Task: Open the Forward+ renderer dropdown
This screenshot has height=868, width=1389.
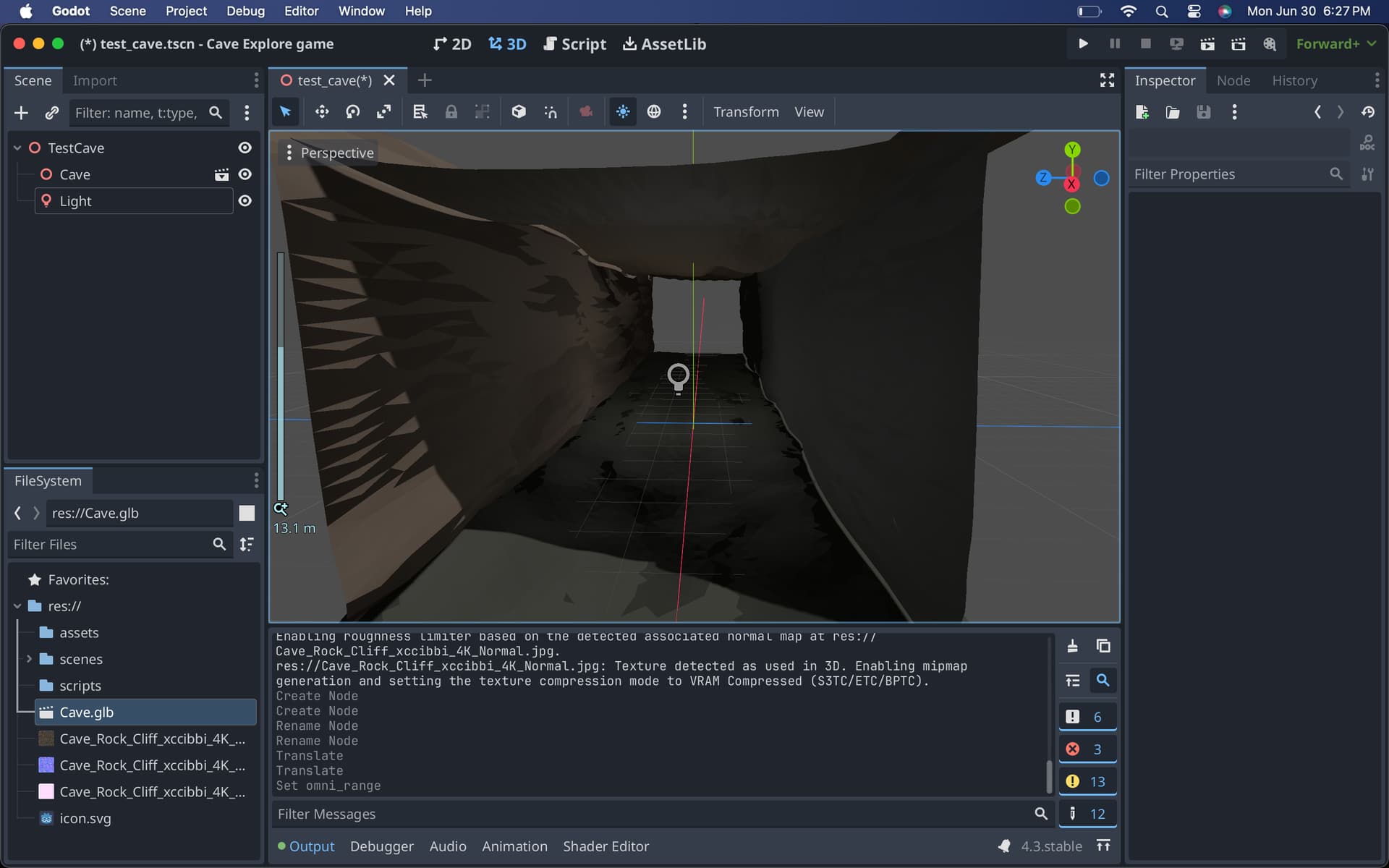Action: click(1335, 44)
